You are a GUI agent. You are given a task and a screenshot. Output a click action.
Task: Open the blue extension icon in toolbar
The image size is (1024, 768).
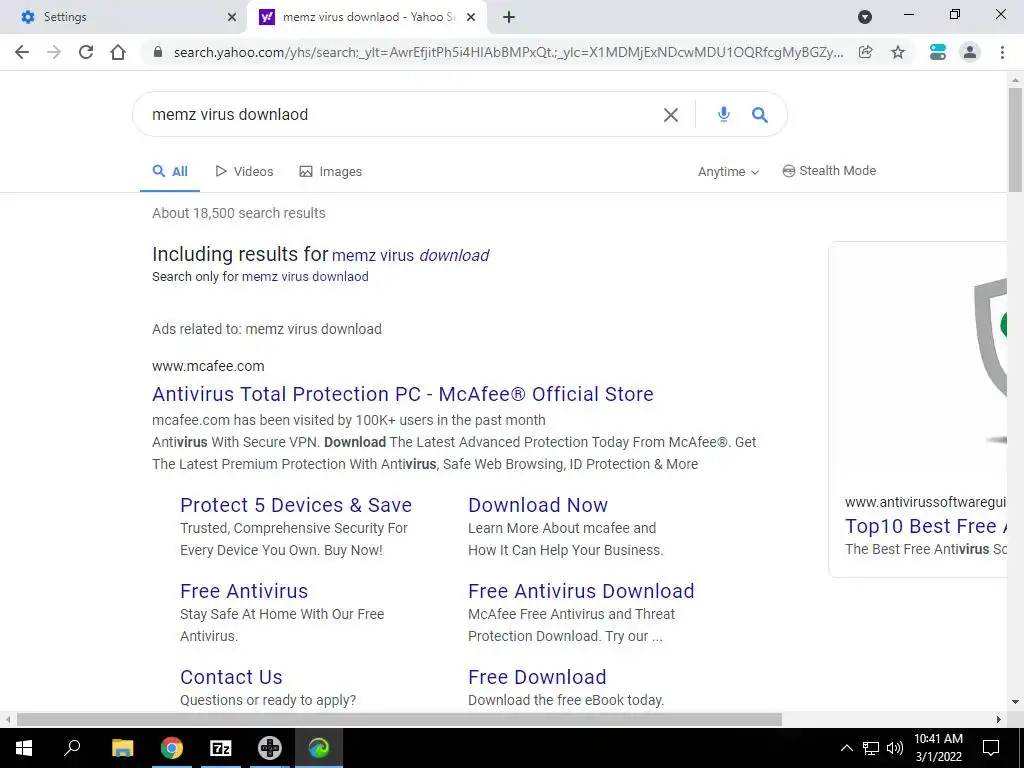click(x=938, y=52)
